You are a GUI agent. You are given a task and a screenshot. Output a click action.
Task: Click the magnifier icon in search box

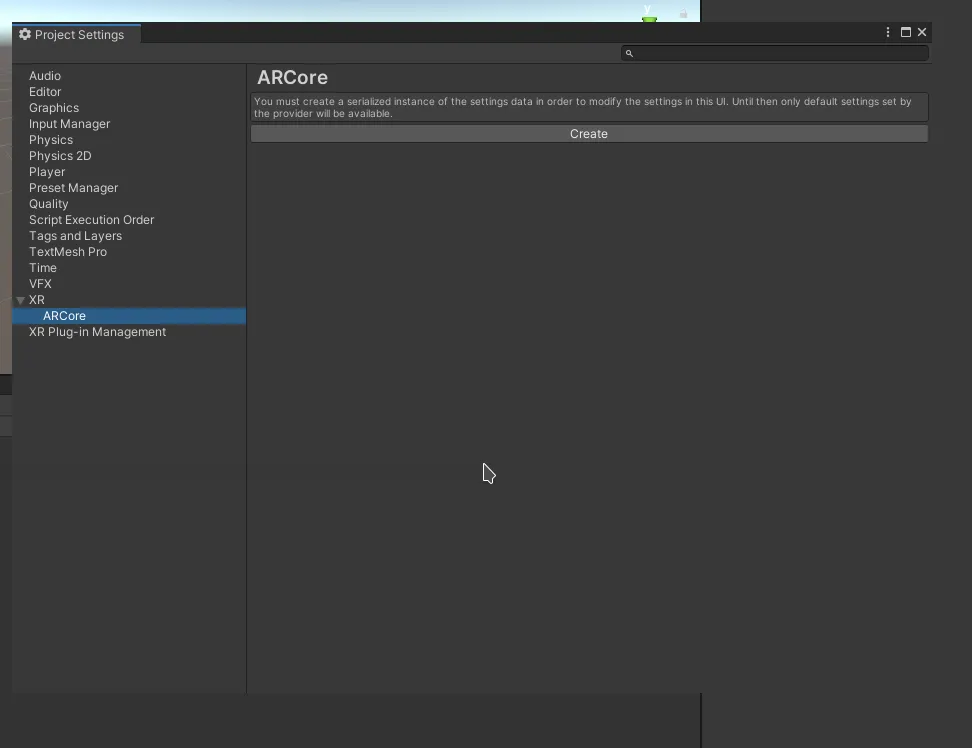point(629,53)
